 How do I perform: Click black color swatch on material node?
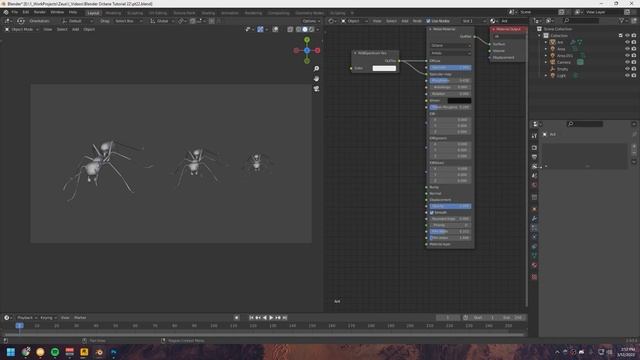(459, 100)
